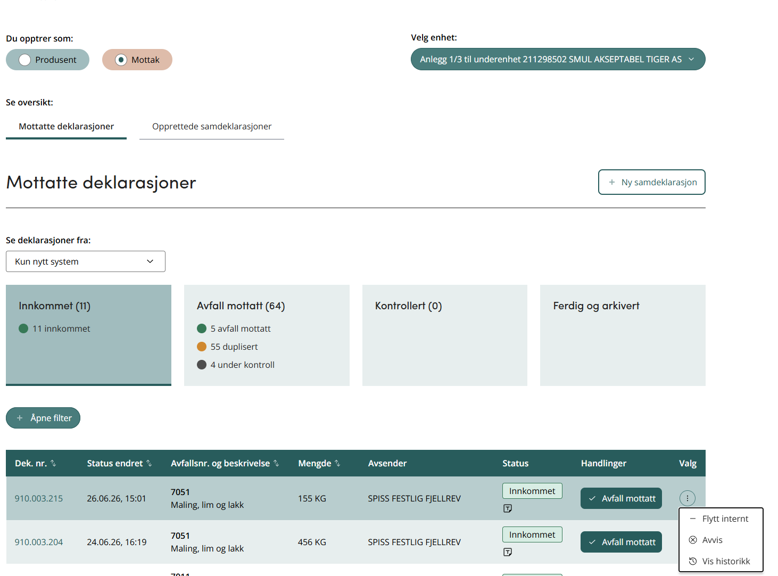Choose Vis historikk from options menu
The height and width of the screenshot is (576, 778).
[x=720, y=562]
